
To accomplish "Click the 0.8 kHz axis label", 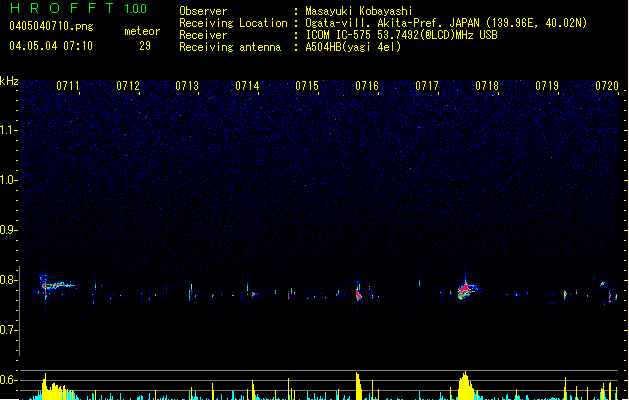I will pyautogui.click(x=8, y=280).
